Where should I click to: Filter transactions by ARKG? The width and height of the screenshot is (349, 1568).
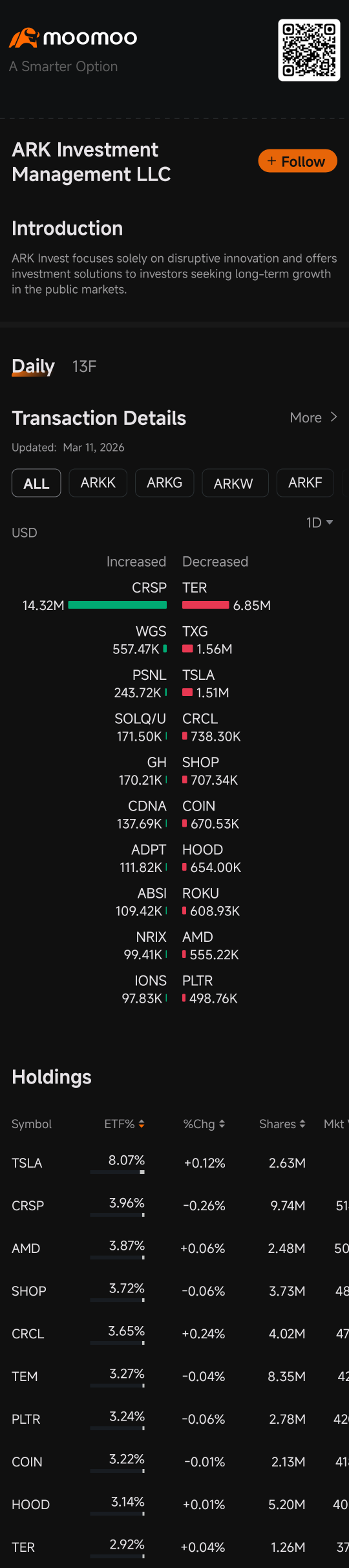pos(164,483)
